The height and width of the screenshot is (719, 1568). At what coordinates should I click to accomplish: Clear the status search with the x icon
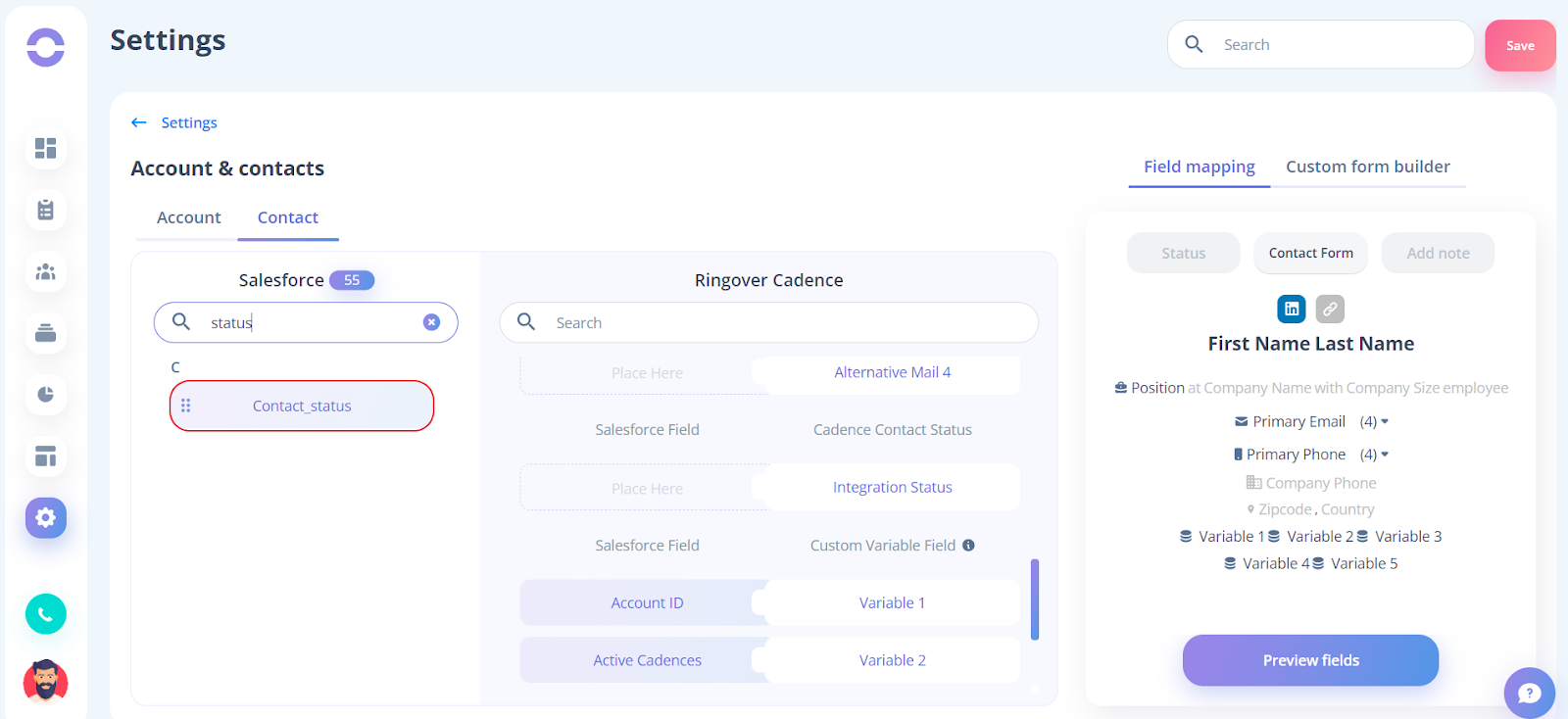pyautogui.click(x=431, y=322)
